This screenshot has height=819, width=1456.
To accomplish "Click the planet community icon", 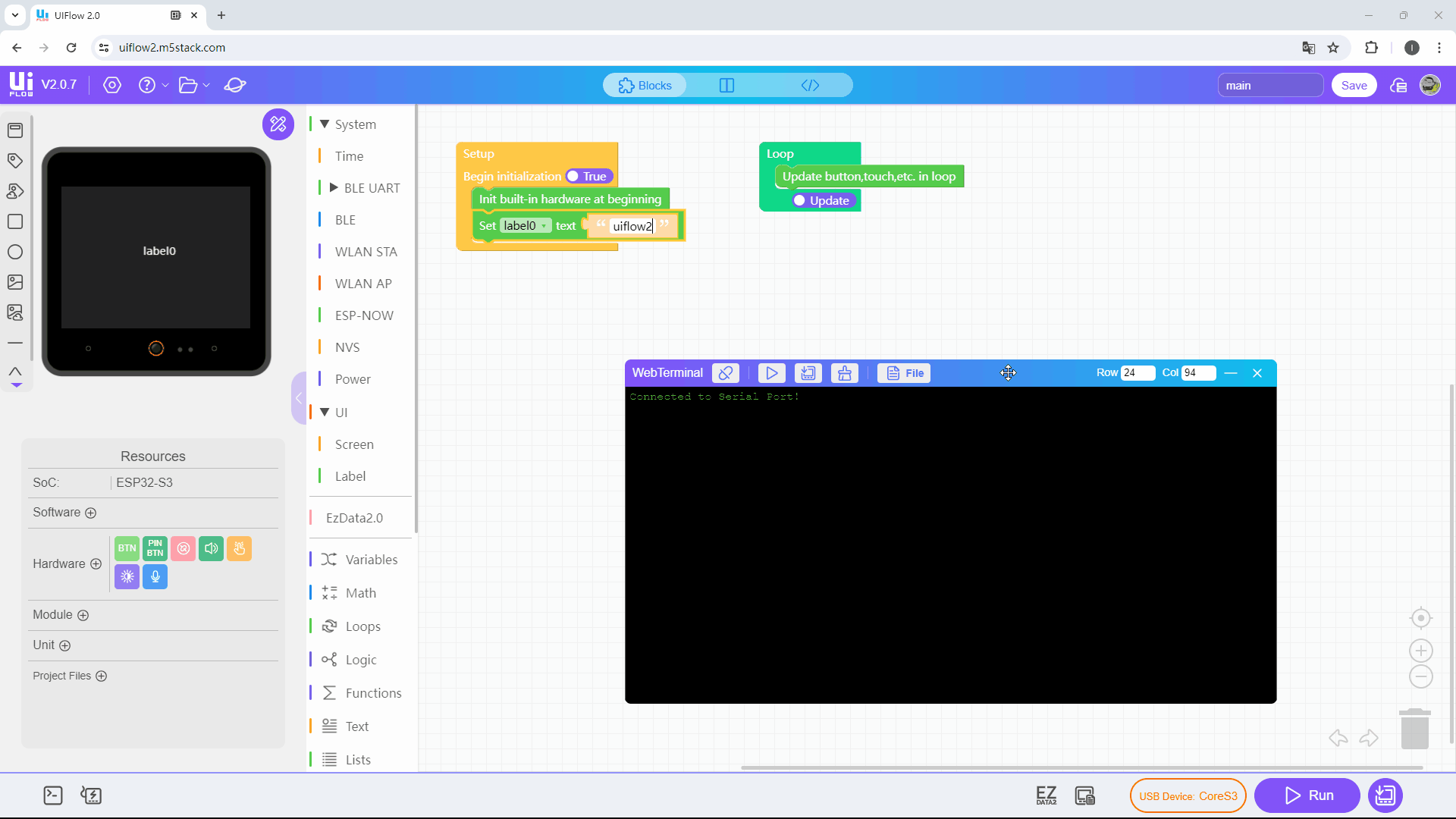I will [x=235, y=85].
